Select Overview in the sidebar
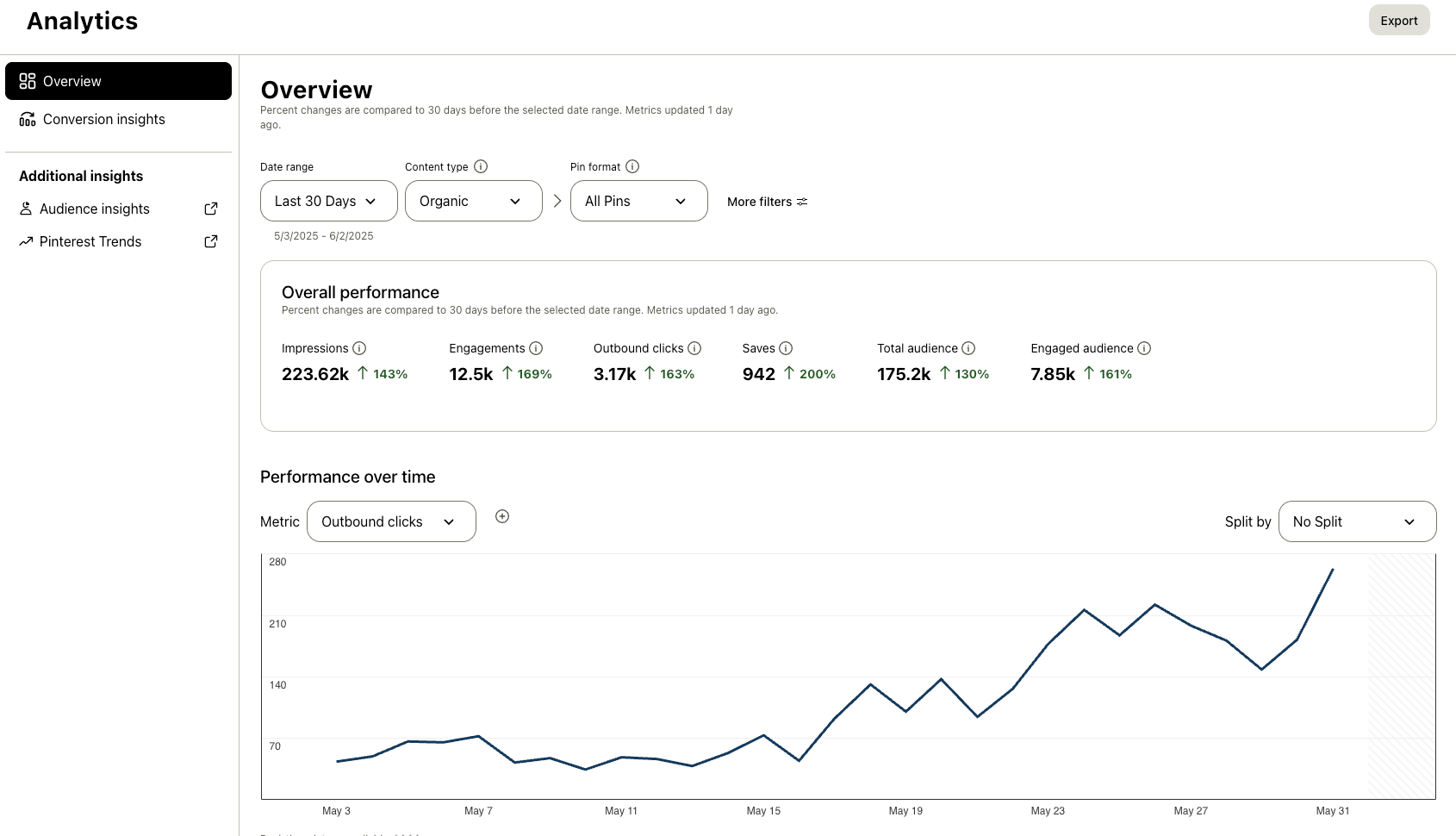Viewport: 1456px width, 836px height. coord(72,80)
